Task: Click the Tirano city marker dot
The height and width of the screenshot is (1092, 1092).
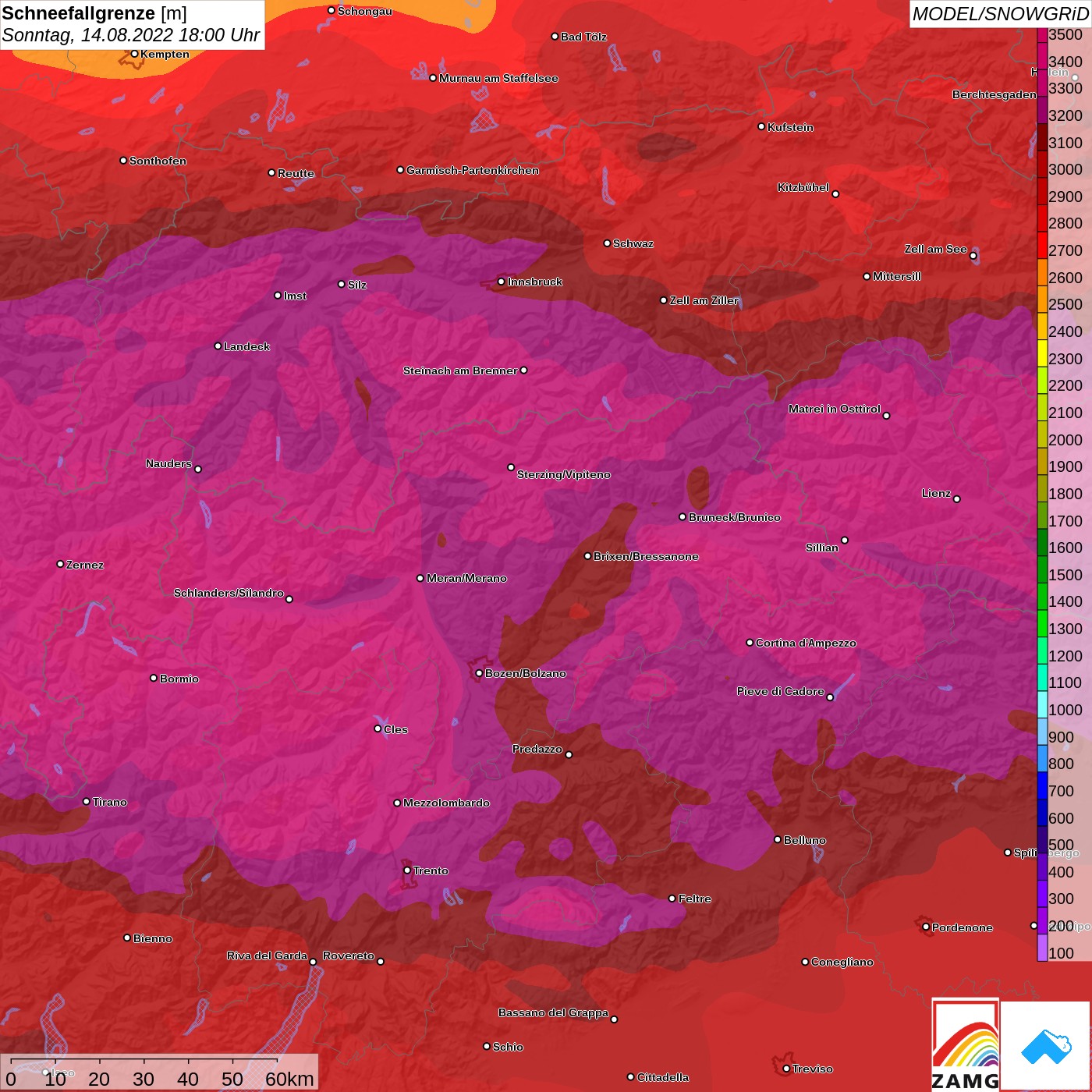Action: coord(87,801)
